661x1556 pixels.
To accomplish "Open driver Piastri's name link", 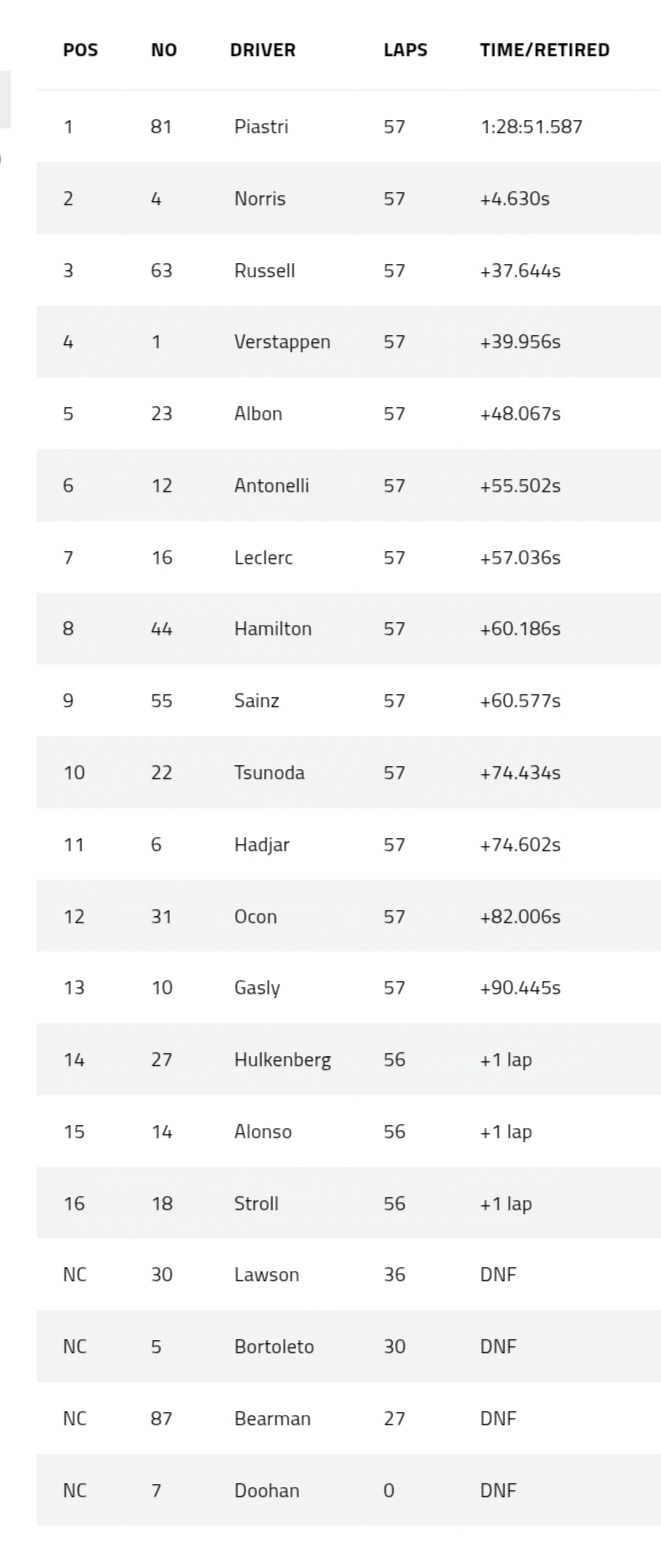I will 261,127.
